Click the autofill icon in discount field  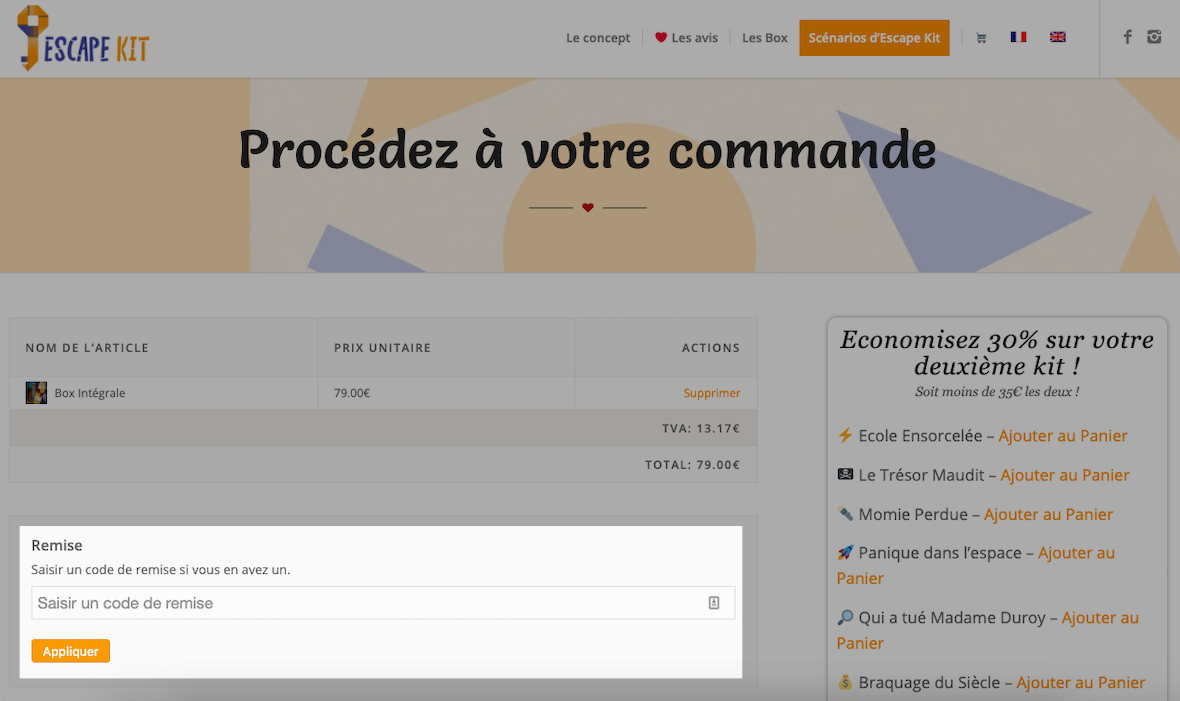point(713,603)
